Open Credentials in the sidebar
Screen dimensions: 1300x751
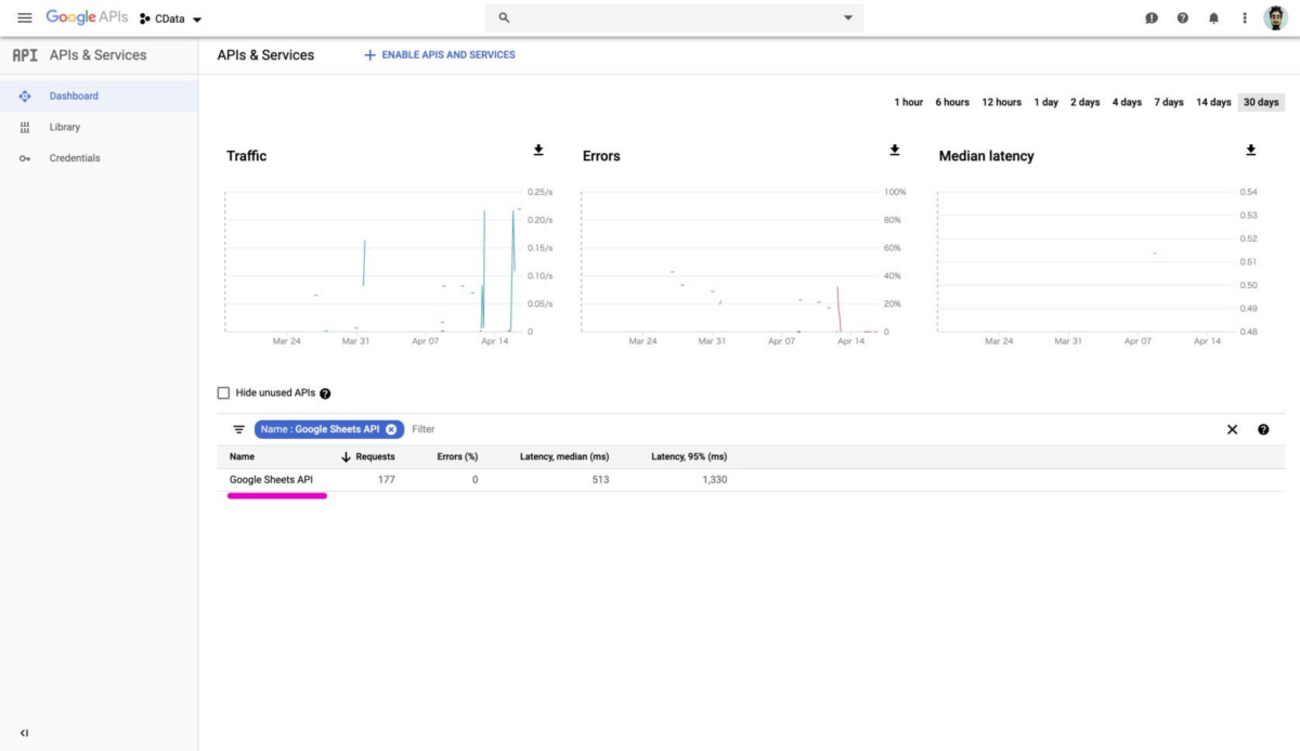[75, 158]
